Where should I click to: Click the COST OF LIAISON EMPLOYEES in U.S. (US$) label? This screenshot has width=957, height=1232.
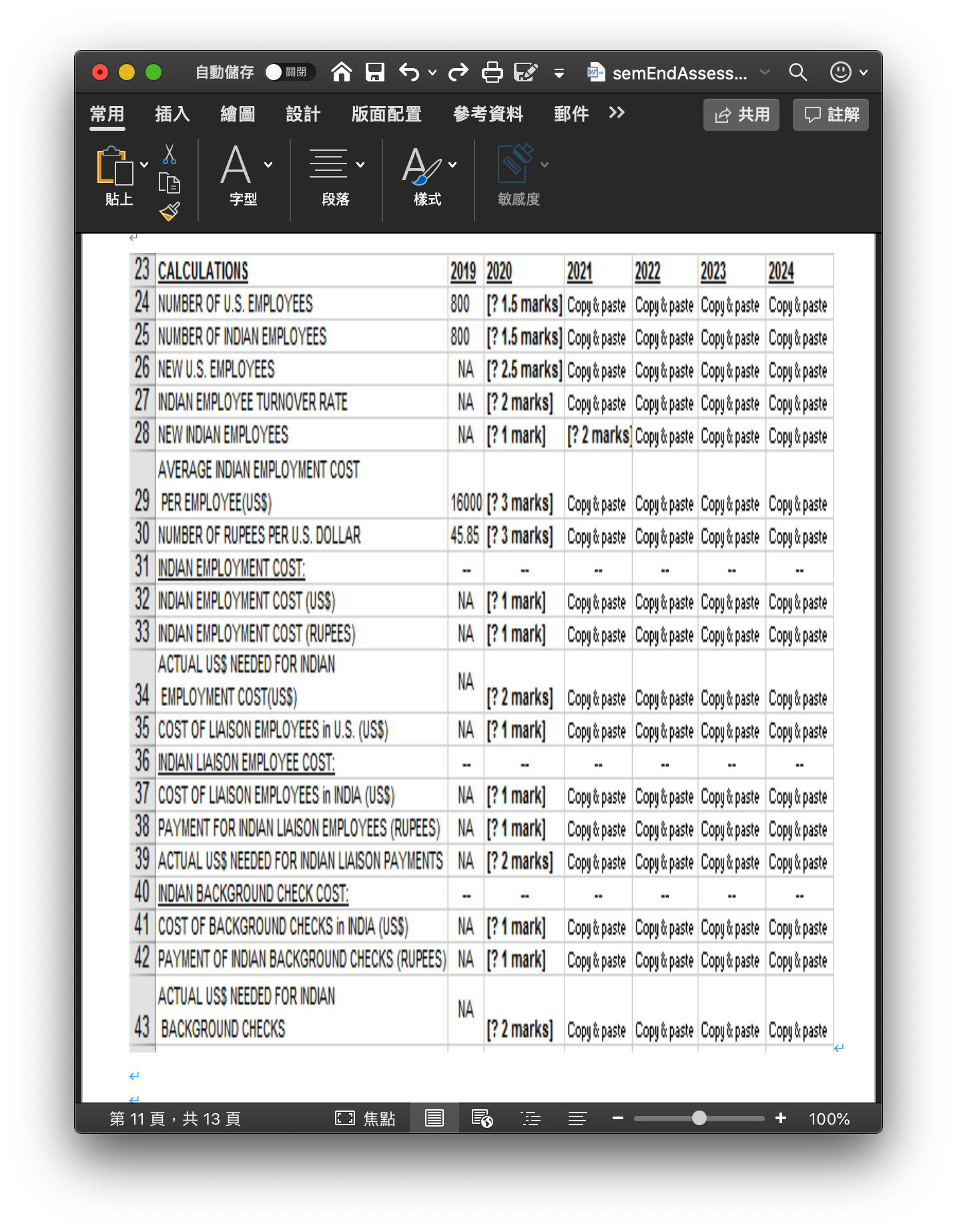coord(273,729)
